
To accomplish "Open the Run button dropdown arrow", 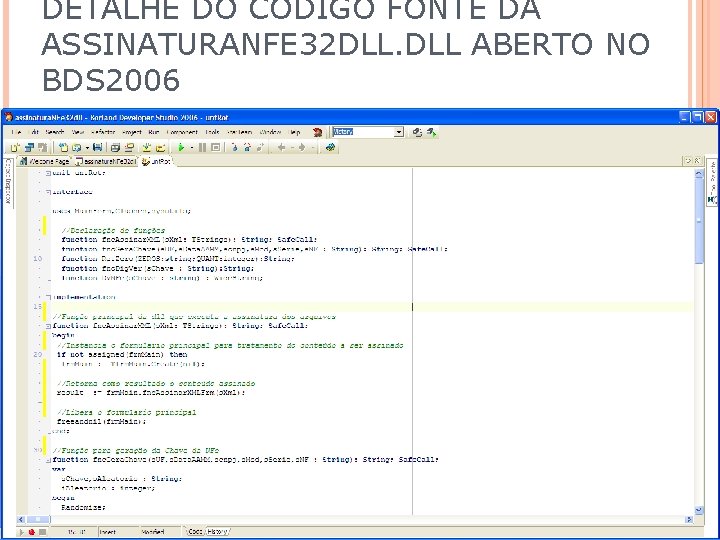I will pos(191,147).
